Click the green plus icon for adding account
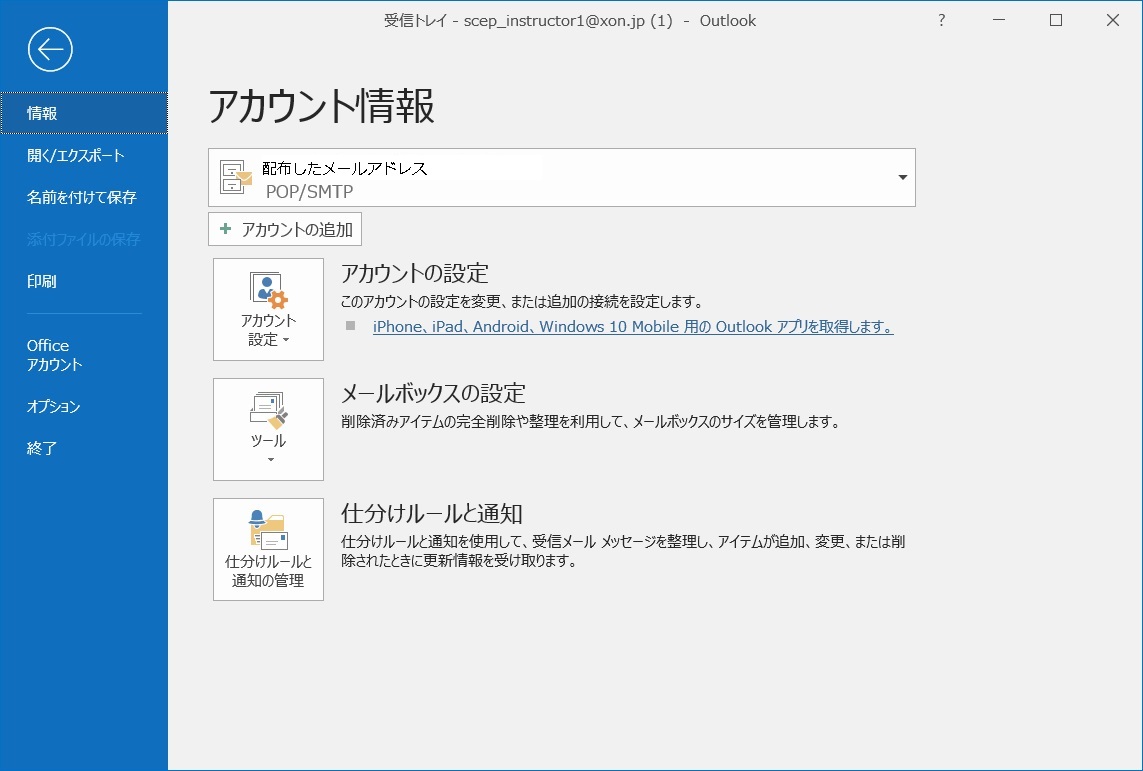 click(x=225, y=229)
